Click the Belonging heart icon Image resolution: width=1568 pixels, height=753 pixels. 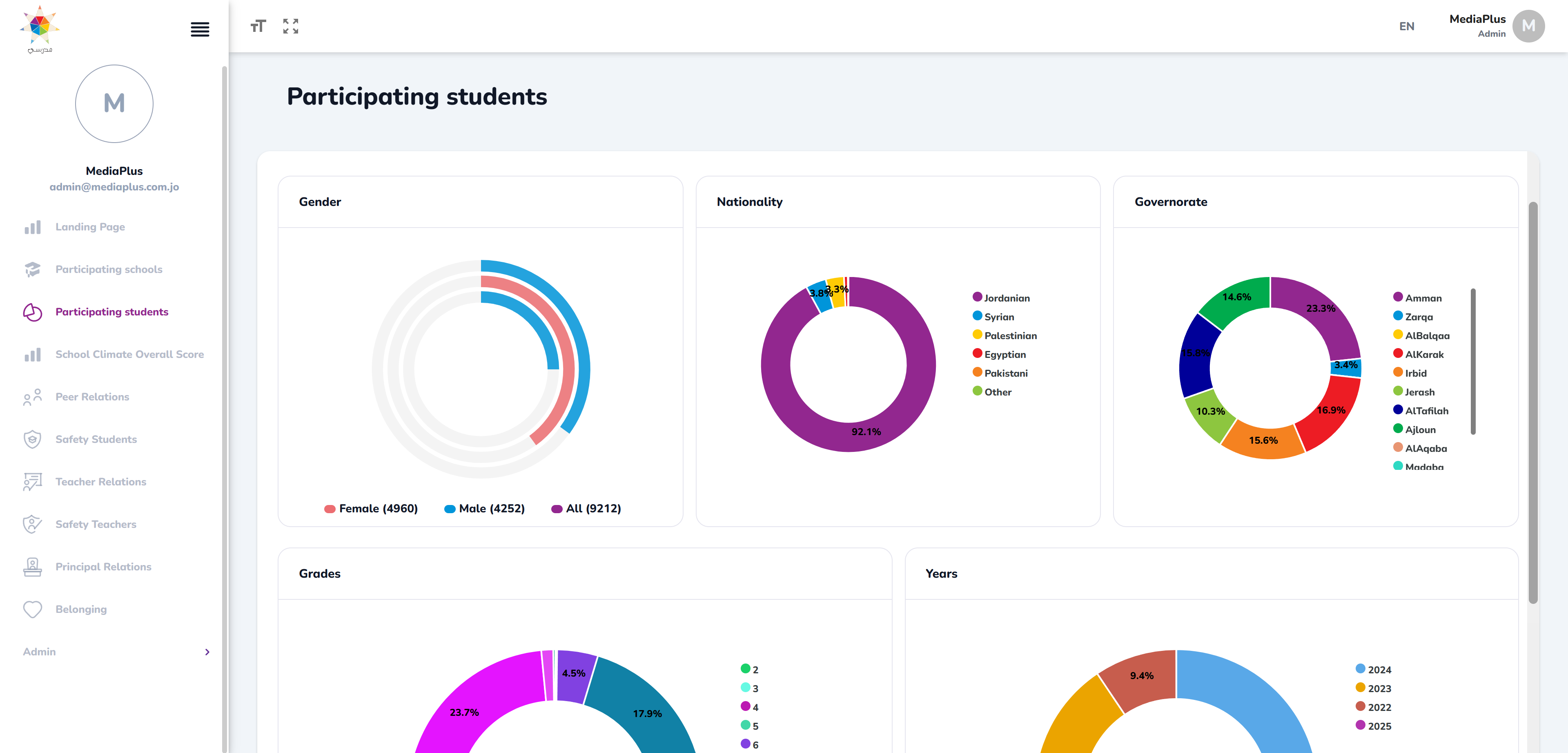point(33,609)
